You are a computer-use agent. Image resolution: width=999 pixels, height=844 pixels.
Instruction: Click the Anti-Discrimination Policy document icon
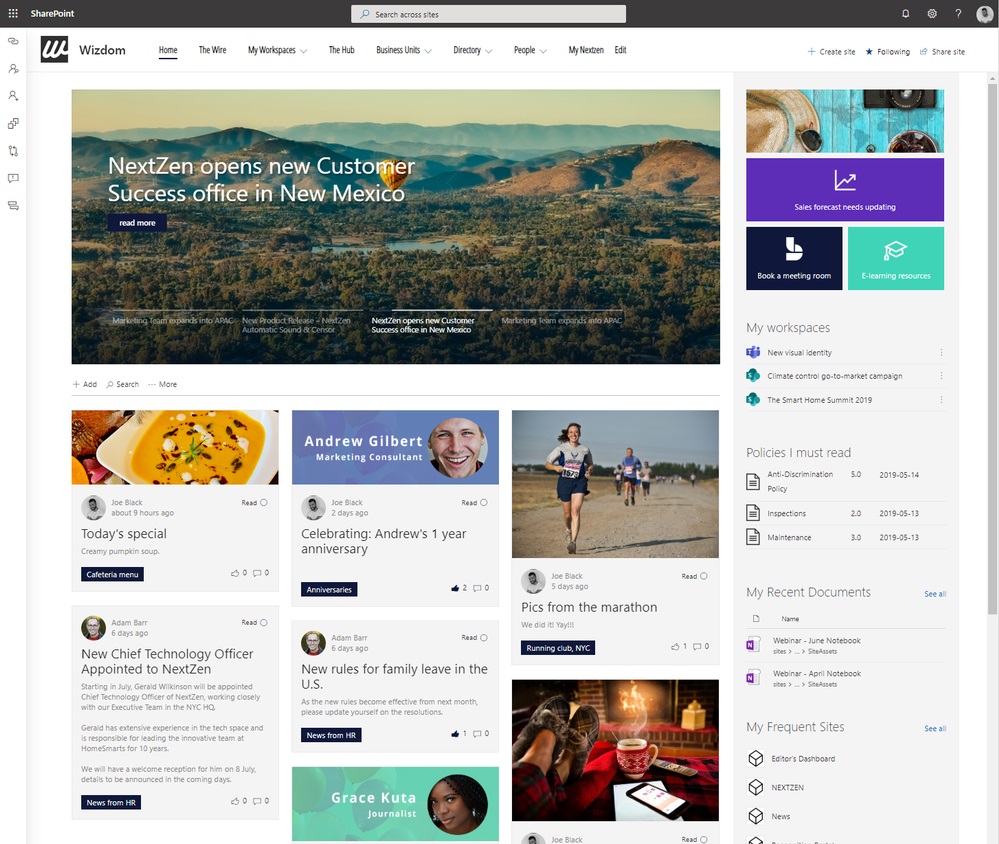click(753, 481)
